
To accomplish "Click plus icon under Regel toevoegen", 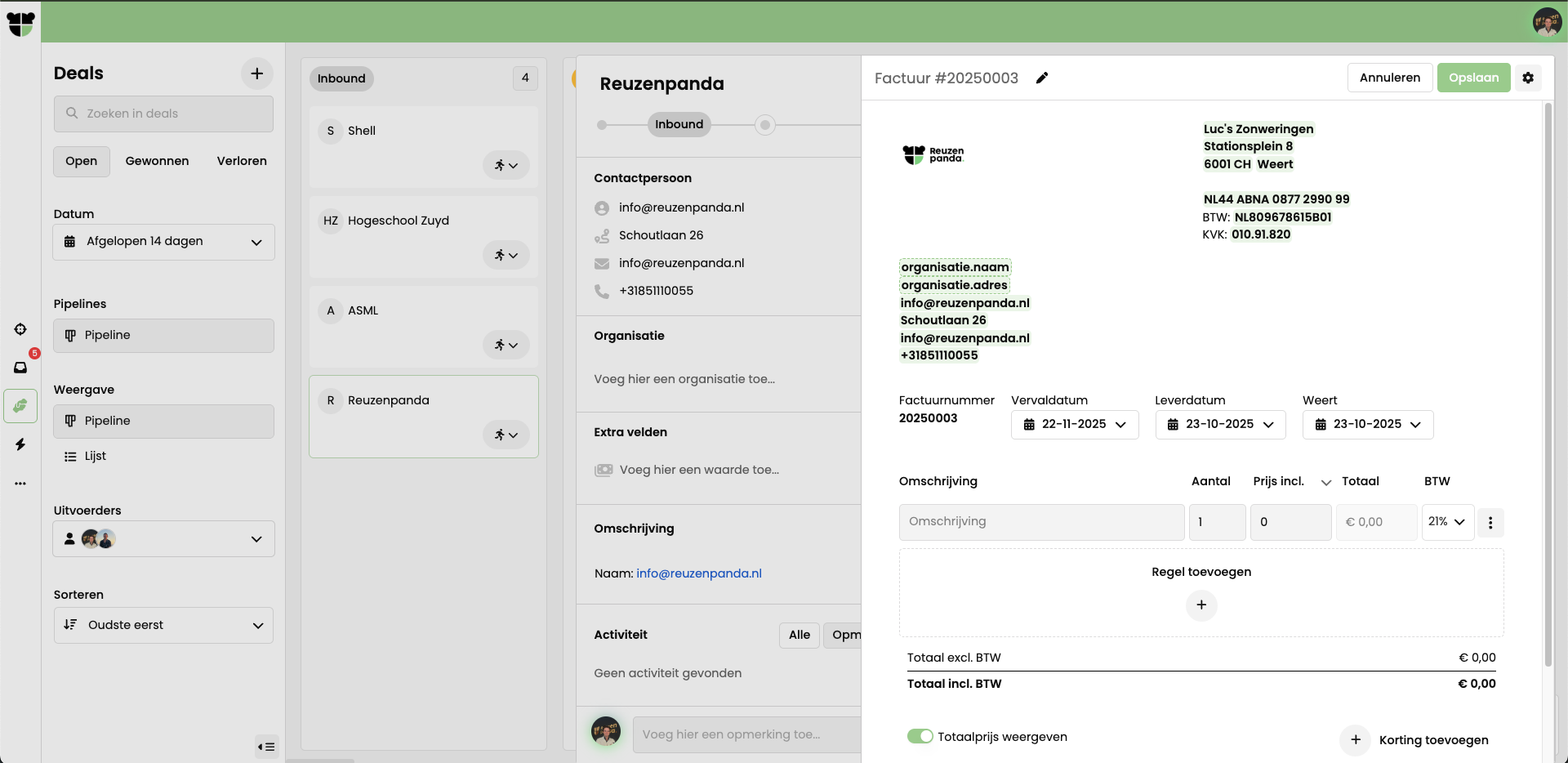I will (x=1200, y=605).
